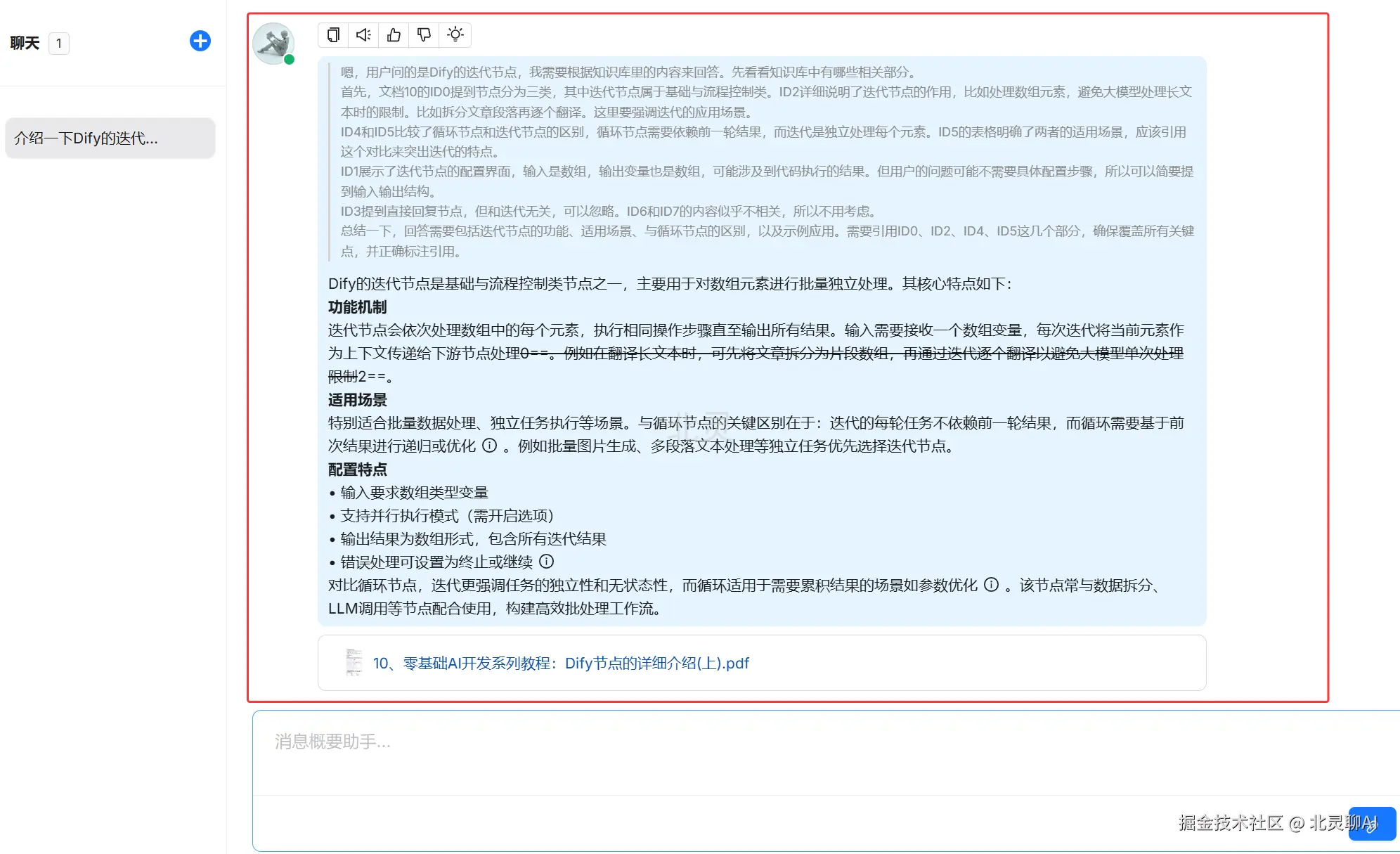Click the blue send button in the message box
This screenshot has width=1400, height=854.
(1372, 824)
